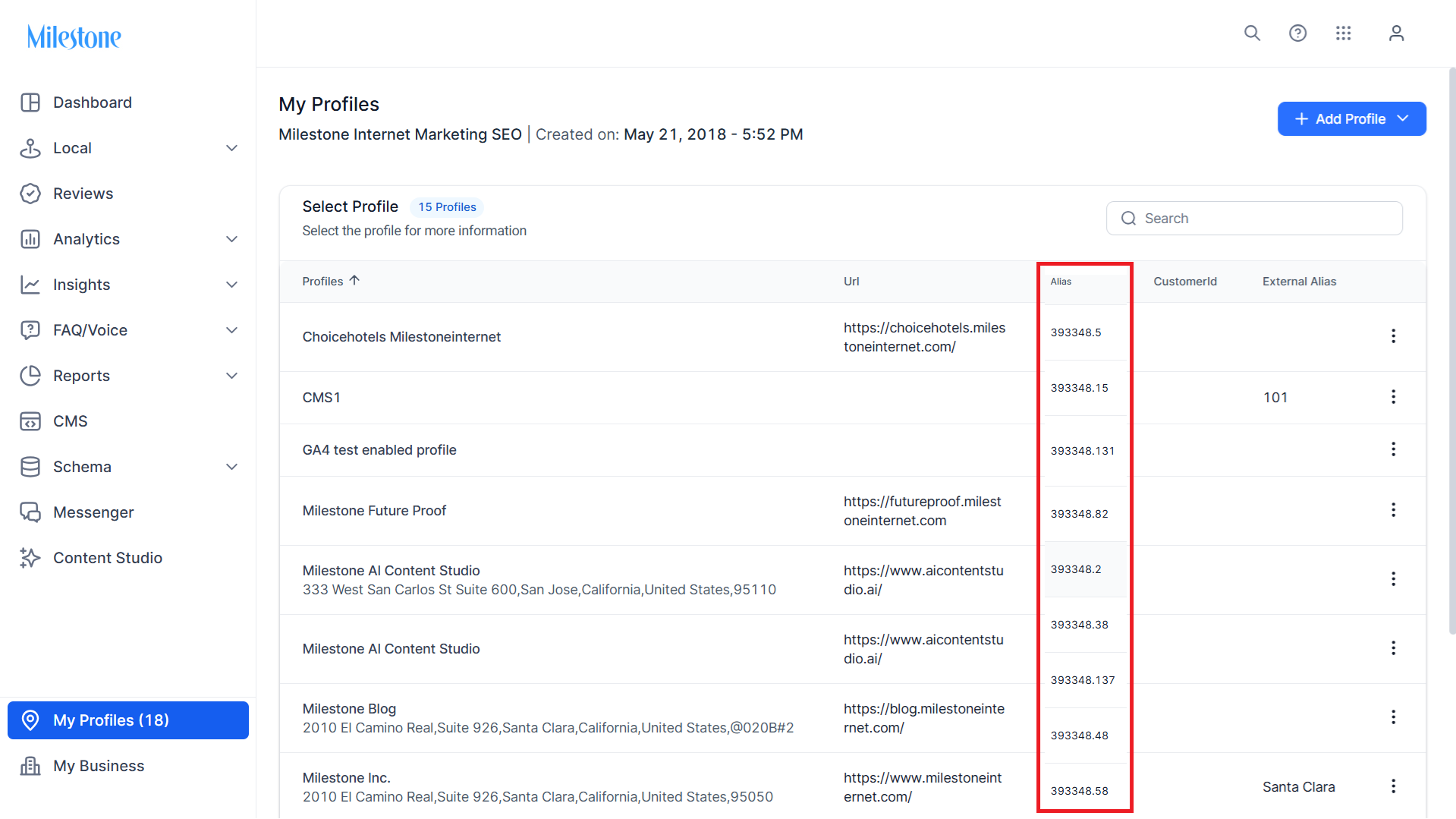Click the CustomerId column header
The height and width of the screenshot is (819, 1456).
tap(1185, 282)
